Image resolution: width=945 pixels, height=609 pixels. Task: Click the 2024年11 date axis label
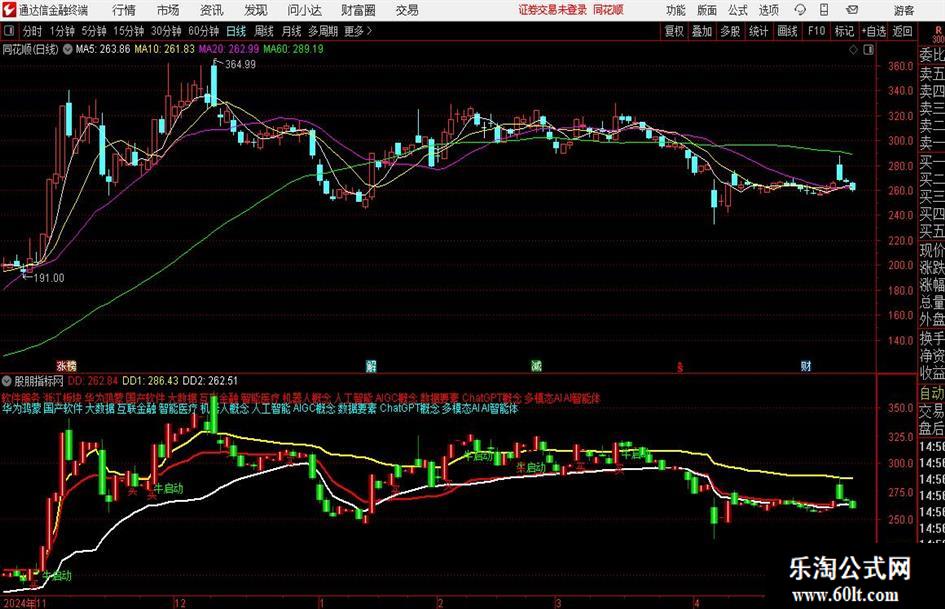25,602
